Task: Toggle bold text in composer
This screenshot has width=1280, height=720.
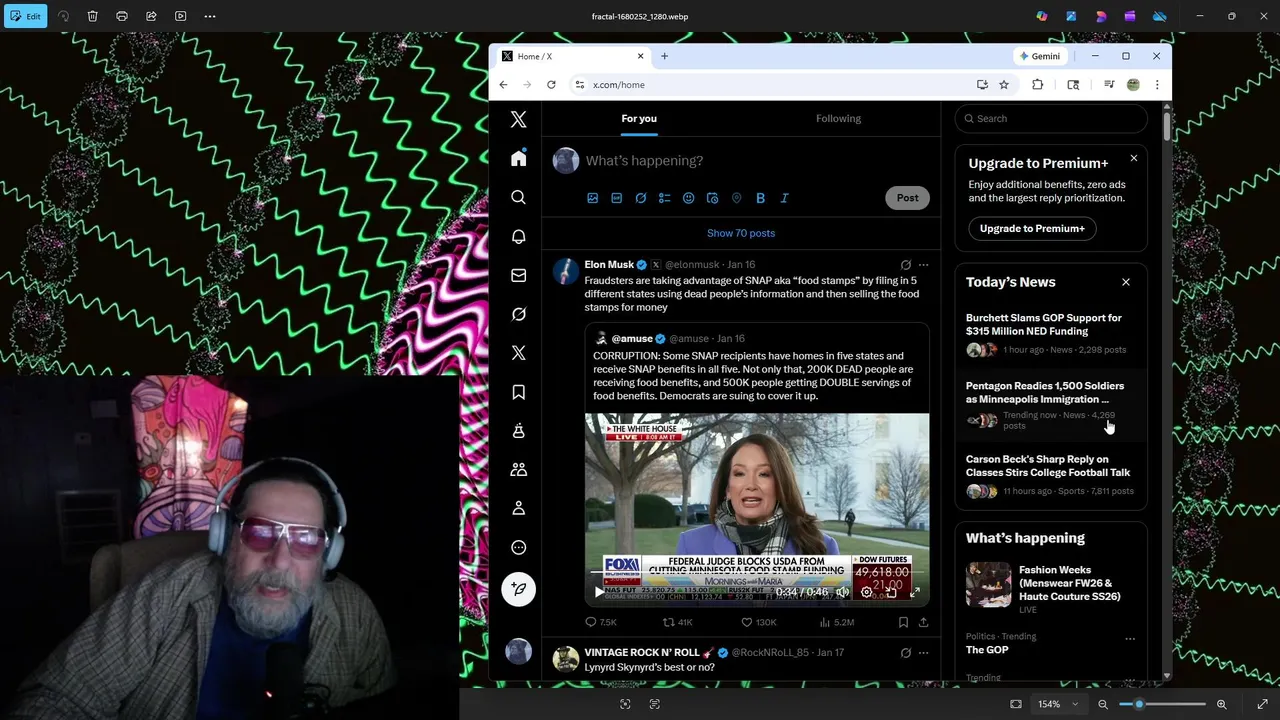Action: tap(760, 198)
